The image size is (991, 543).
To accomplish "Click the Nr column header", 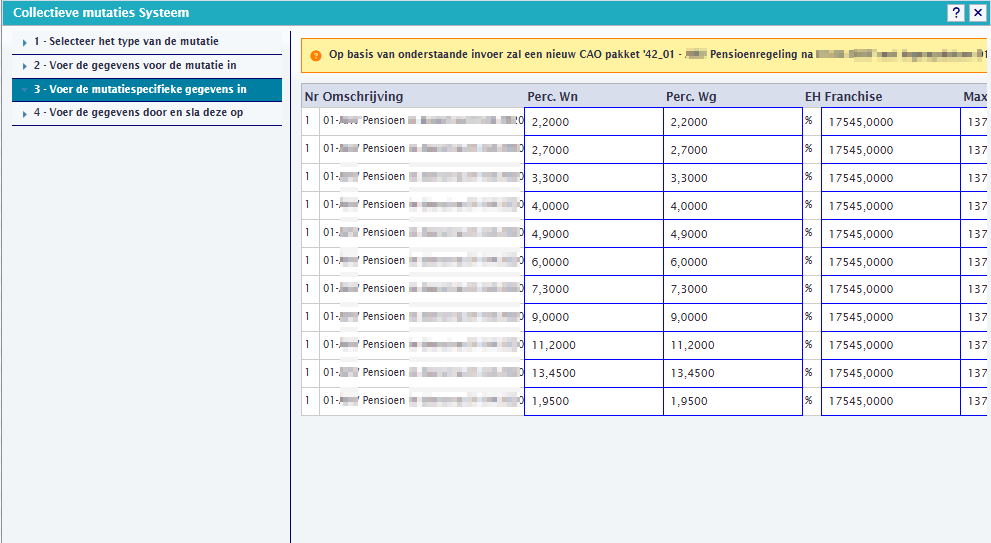I will [311, 97].
